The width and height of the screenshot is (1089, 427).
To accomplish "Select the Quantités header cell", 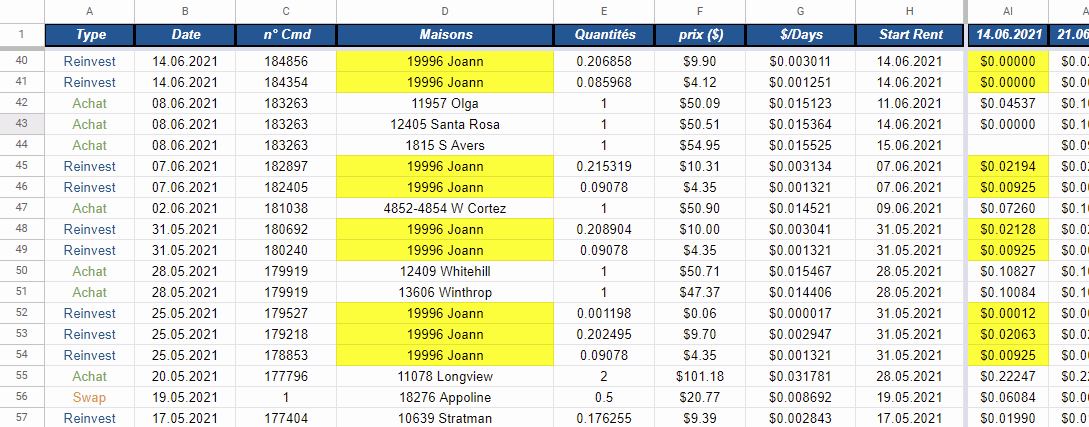I will point(604,35).
